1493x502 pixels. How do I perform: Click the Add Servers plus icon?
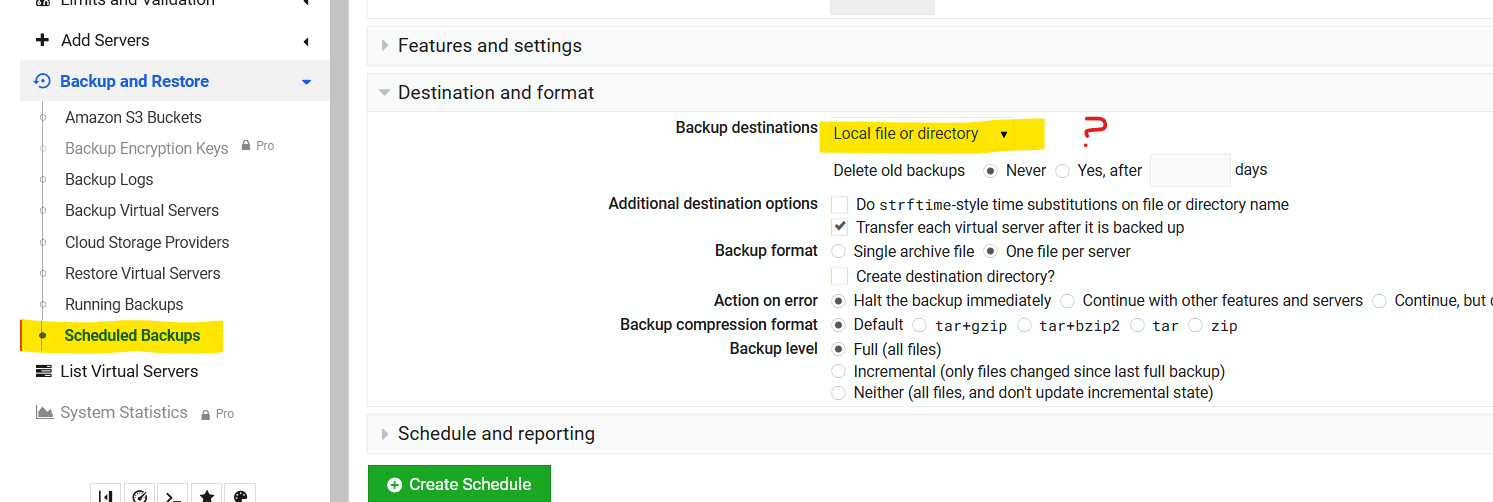(42, 40)
